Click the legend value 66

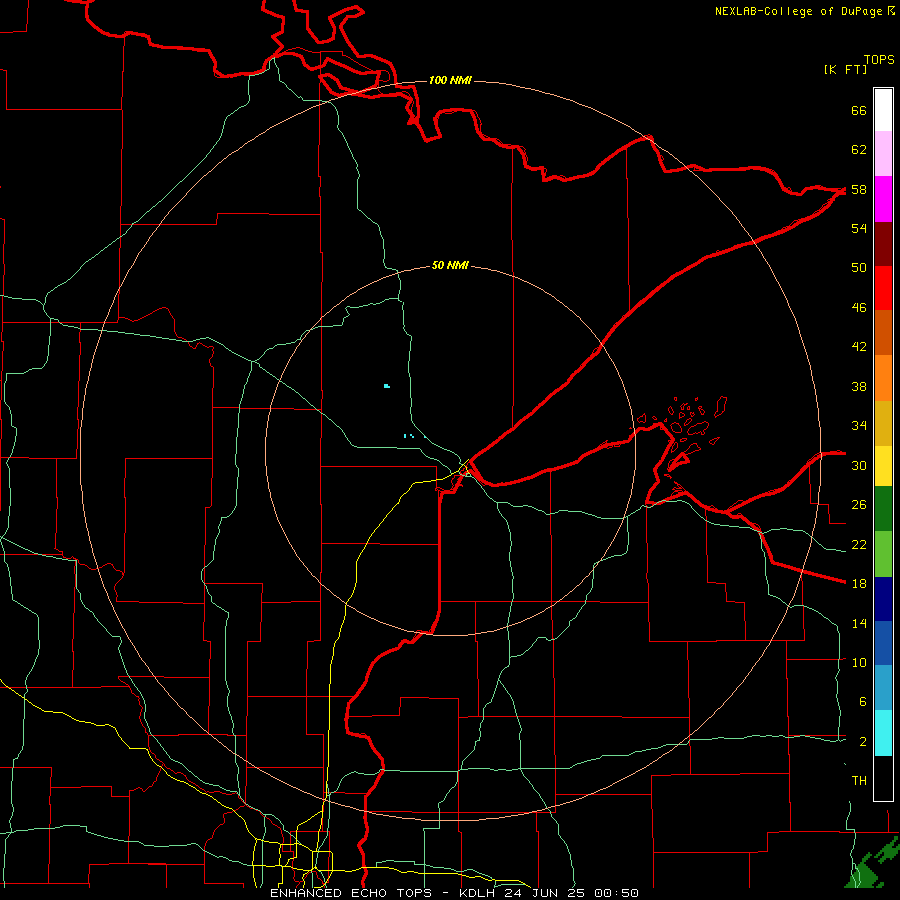[859, 110]
